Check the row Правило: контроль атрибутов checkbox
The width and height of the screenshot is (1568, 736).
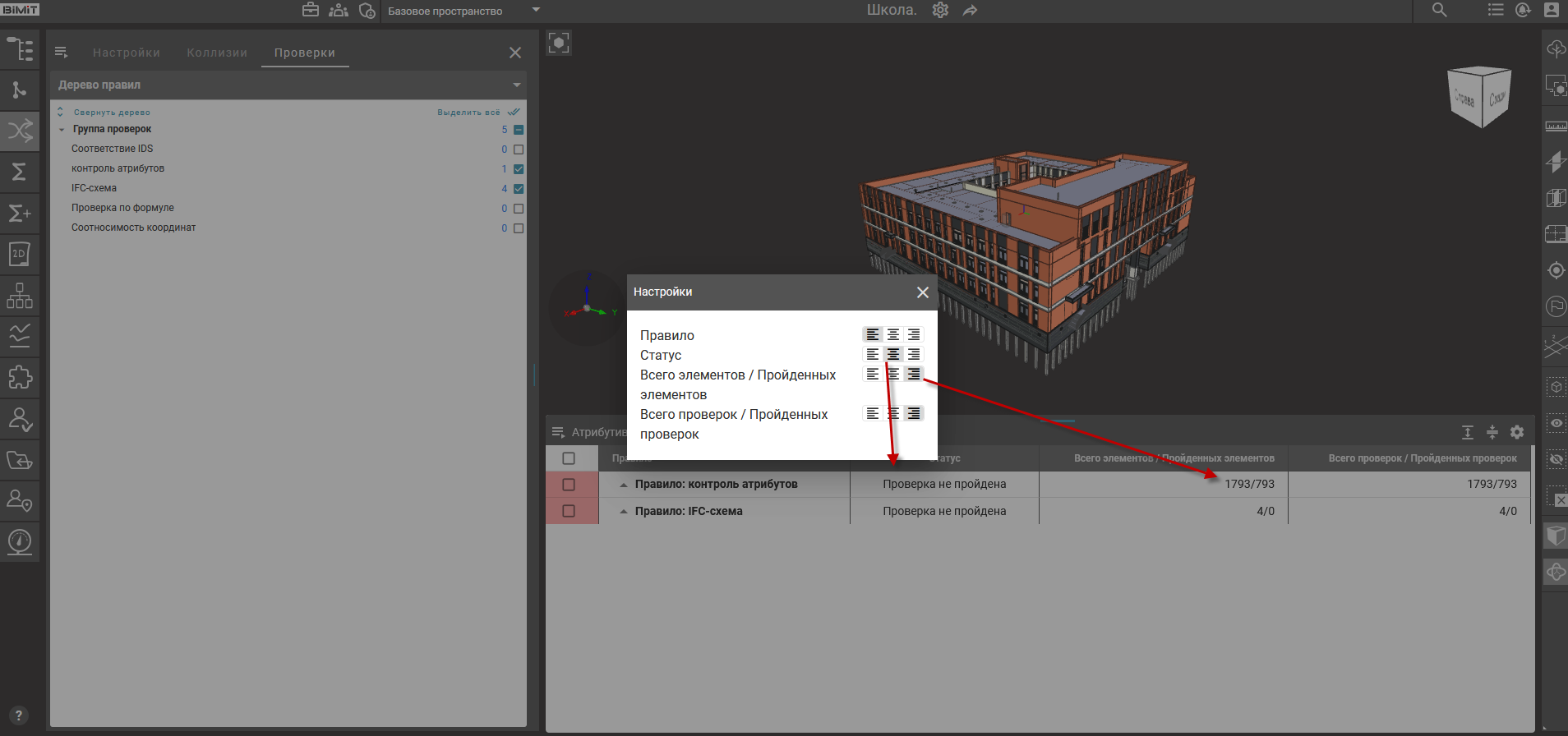click(x=569, y=485)
